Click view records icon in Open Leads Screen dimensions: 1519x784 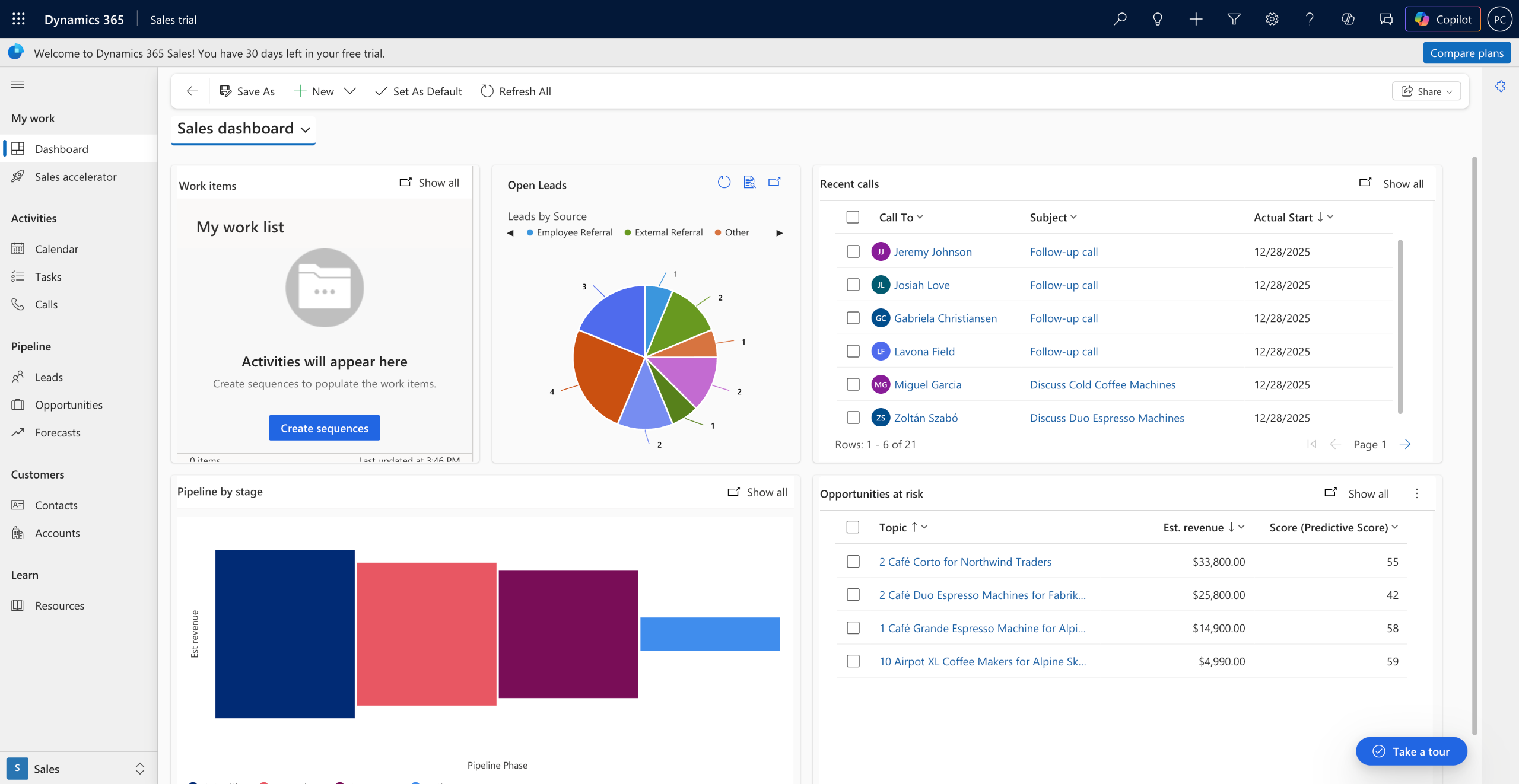[749, 182]
